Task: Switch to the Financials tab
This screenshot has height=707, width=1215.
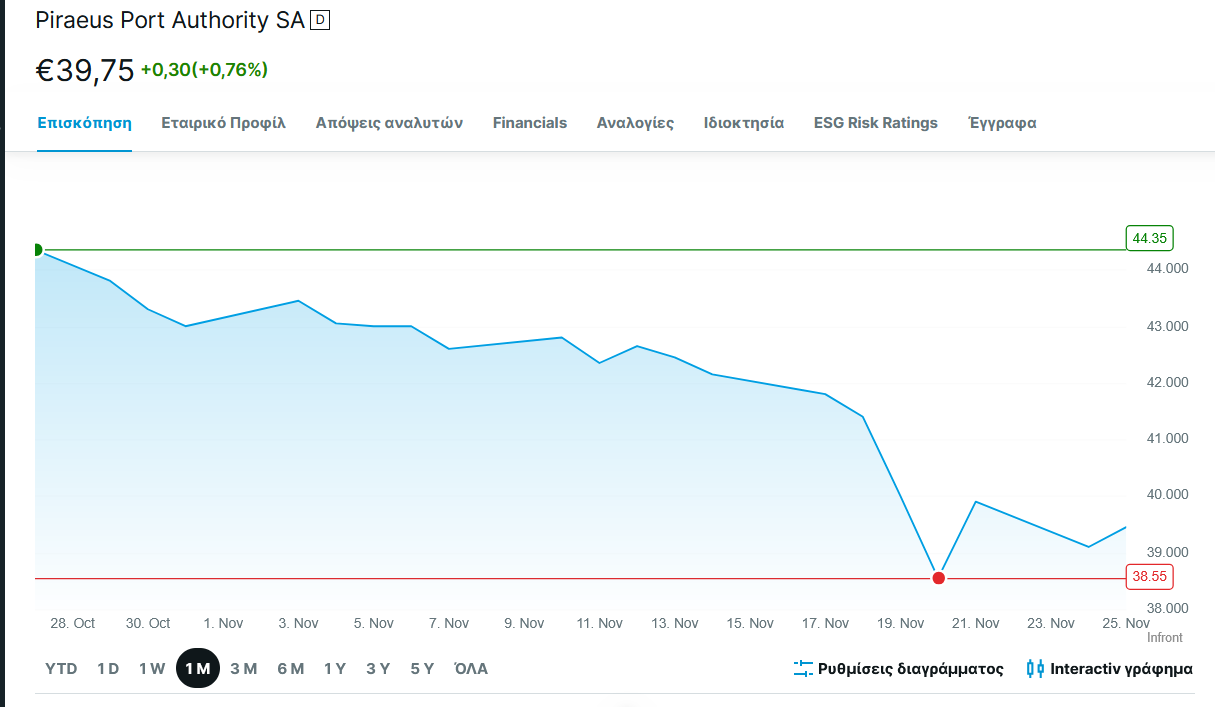Action: coord(530,123)
